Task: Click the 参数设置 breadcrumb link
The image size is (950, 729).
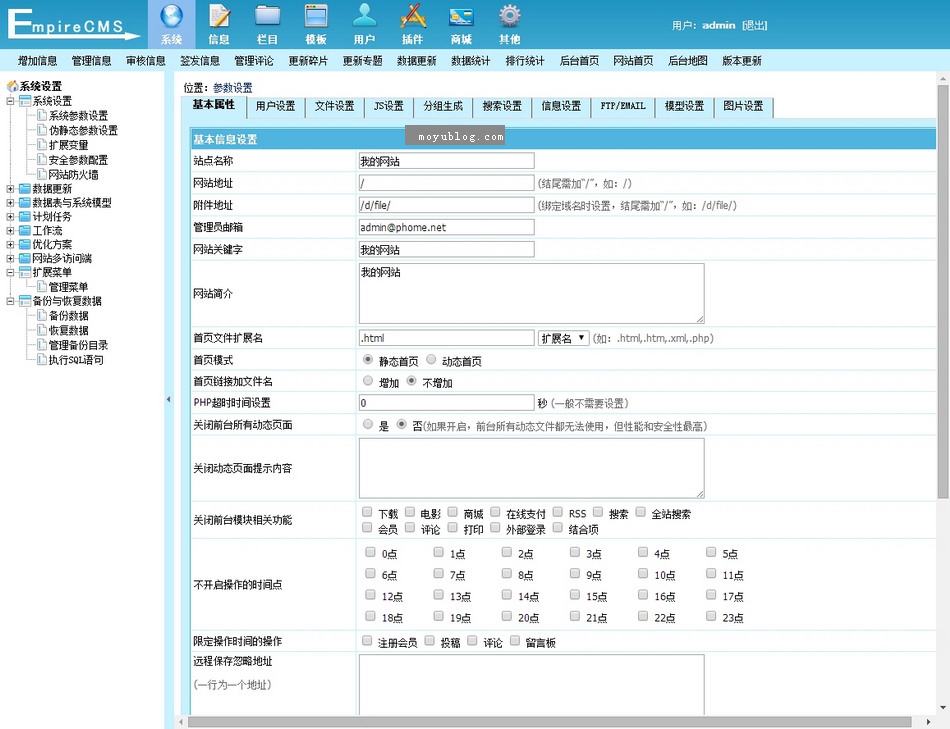Action: click(233, 88)
